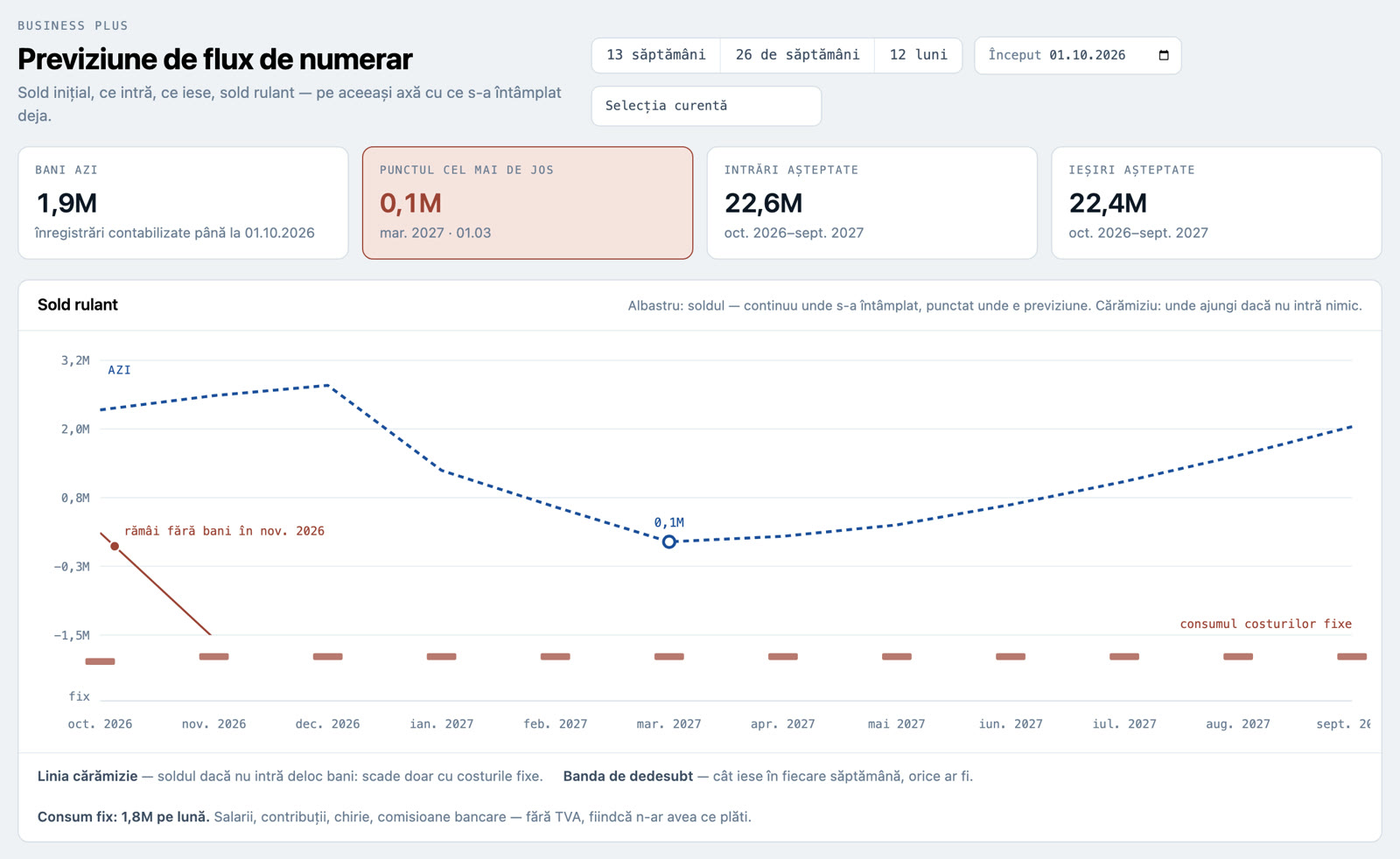Click the fixed cost bar for nov. 2026
This screenshot has width=1400, height=859.
click(x=214, y=656)
